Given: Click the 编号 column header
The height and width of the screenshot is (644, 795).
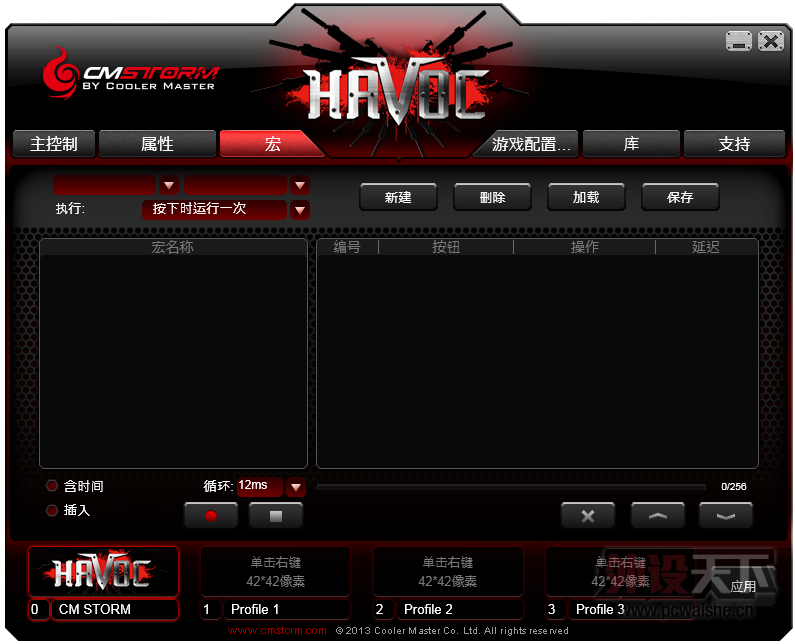Looking at the screenshot, I should pyautogui.click(x=347, y=247).
